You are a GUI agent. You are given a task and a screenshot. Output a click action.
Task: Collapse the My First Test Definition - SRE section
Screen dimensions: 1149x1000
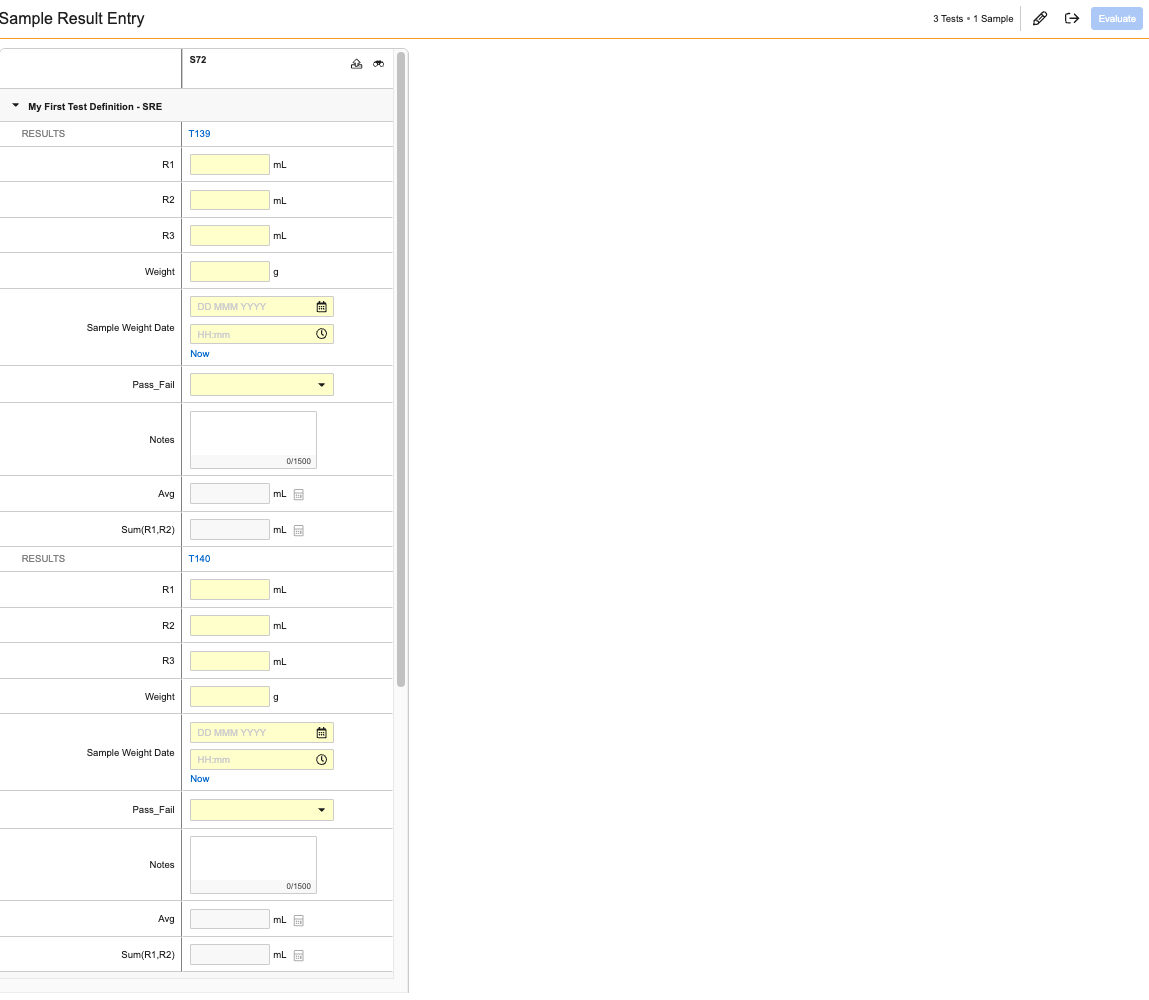[15, 105]
